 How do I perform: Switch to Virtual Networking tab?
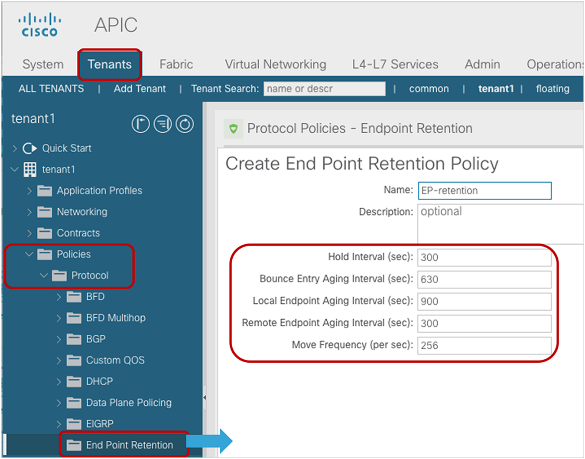(x=275, y=65)
